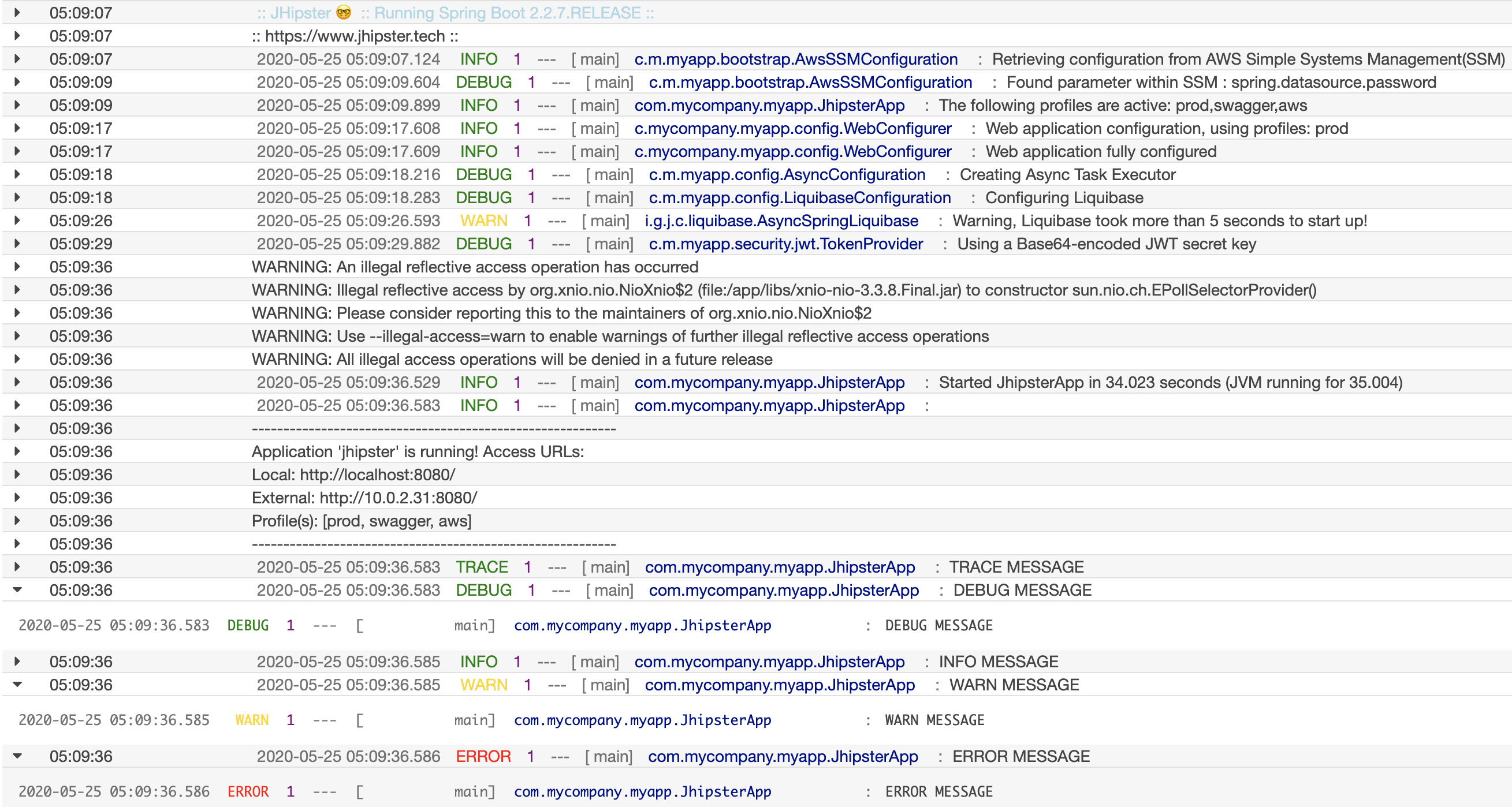Screen dimensions: 1512x807
Task: Collapse the expanded WARN MESSAGE log entry
Action: pyautogui.click(x=17, y=685)
